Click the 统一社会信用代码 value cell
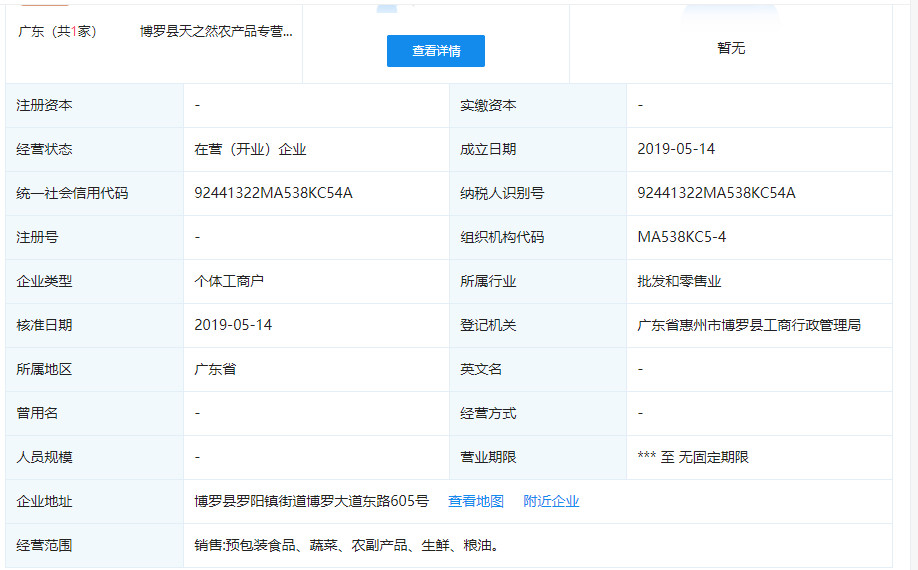 tap(273, 193)
